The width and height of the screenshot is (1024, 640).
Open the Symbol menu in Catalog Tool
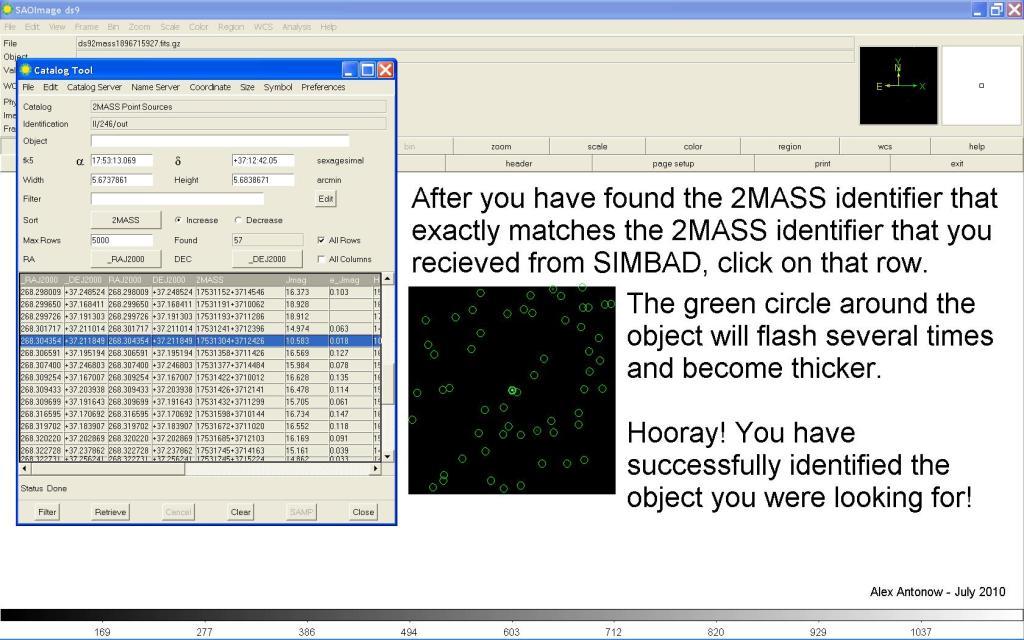[x=278, y=87]
